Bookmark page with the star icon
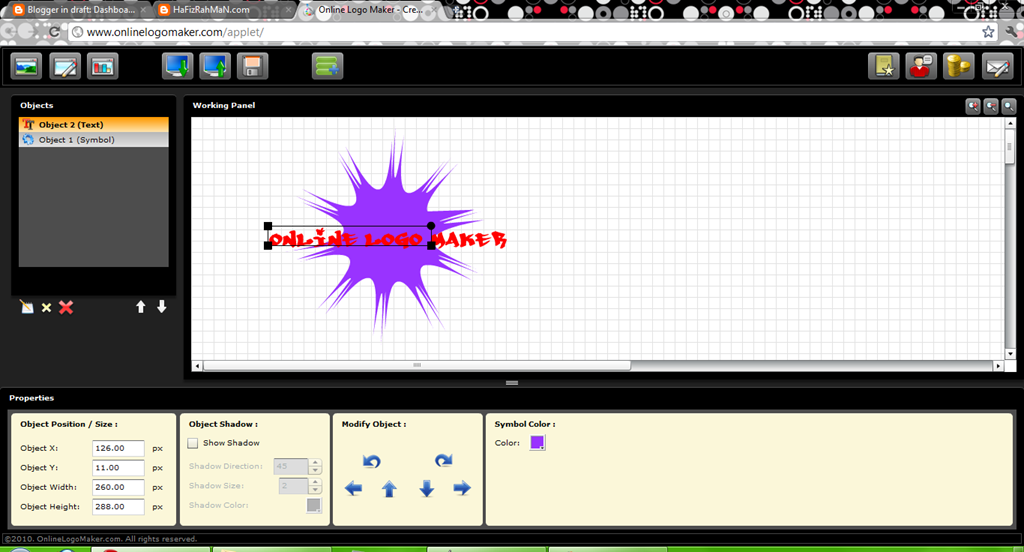Viewport: 1024px width, 552px height. (988, 32)
